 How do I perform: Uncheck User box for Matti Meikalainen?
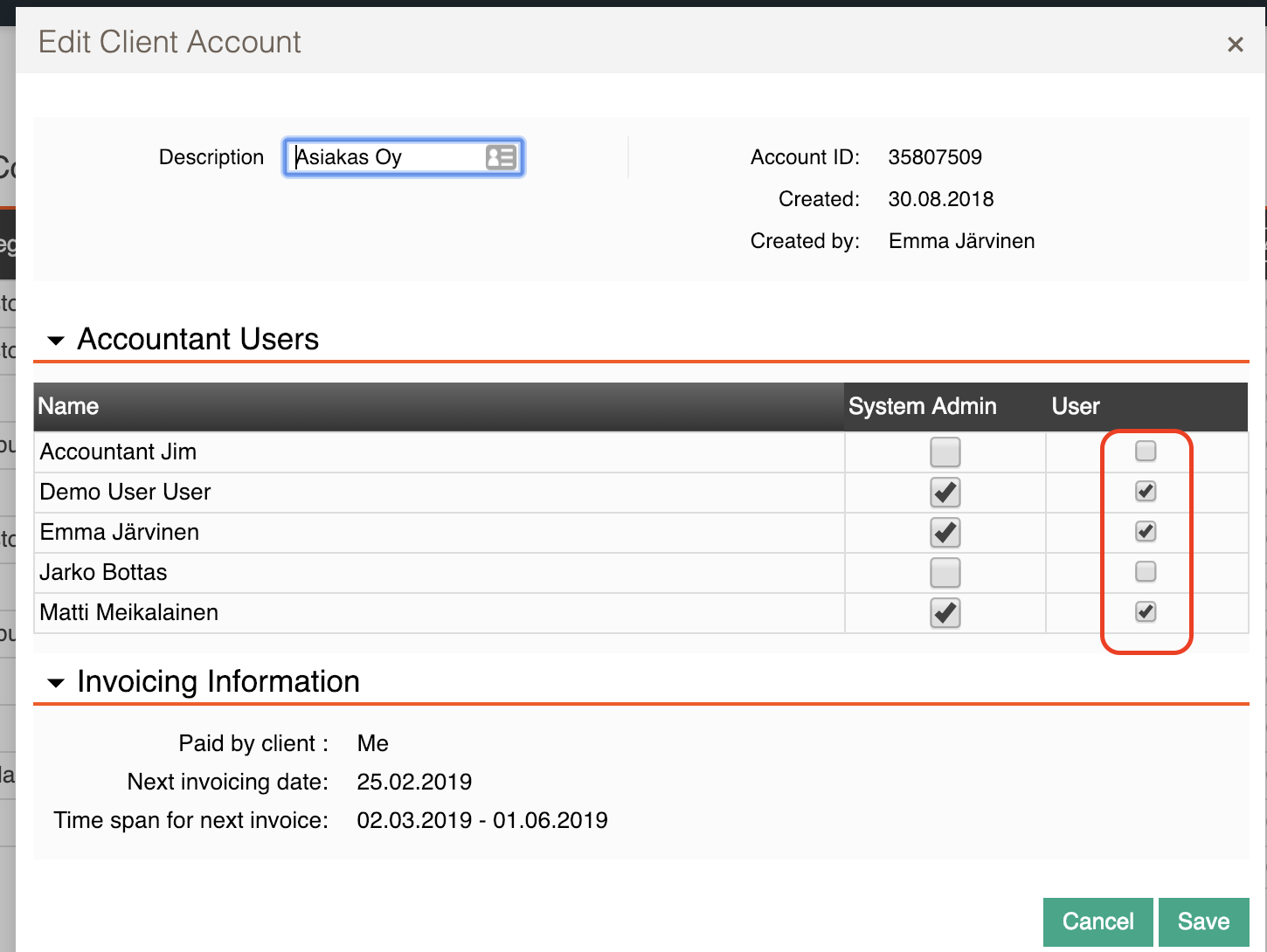click(x=1145, y=612)
